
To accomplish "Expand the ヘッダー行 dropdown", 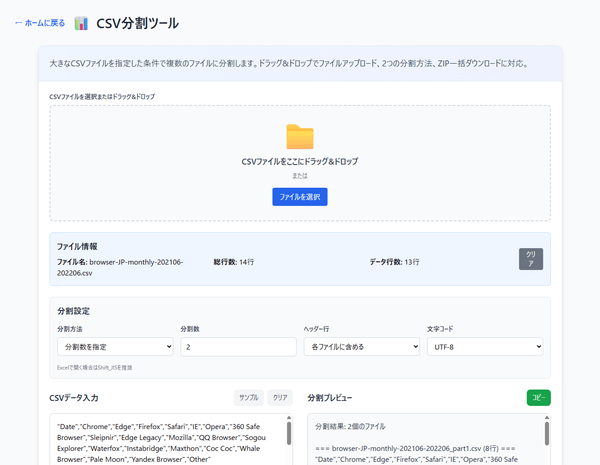I will coord(361,346).
